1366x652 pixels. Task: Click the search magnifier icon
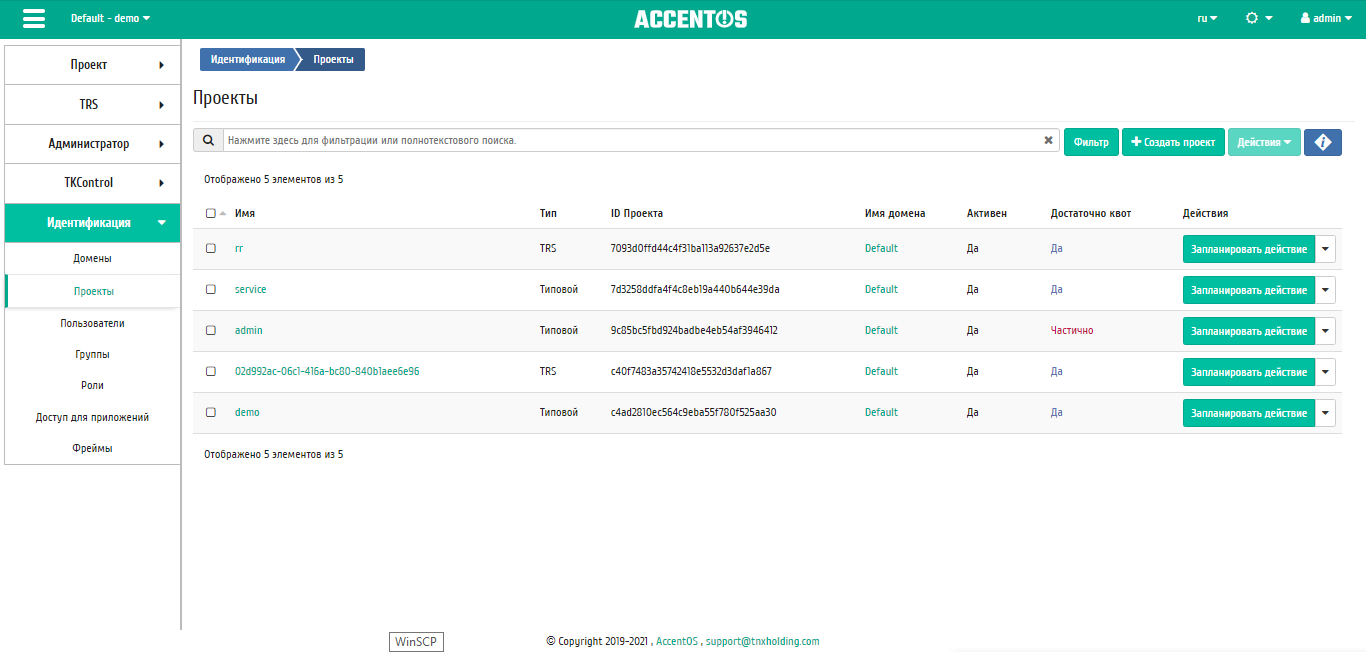[208, 141]
